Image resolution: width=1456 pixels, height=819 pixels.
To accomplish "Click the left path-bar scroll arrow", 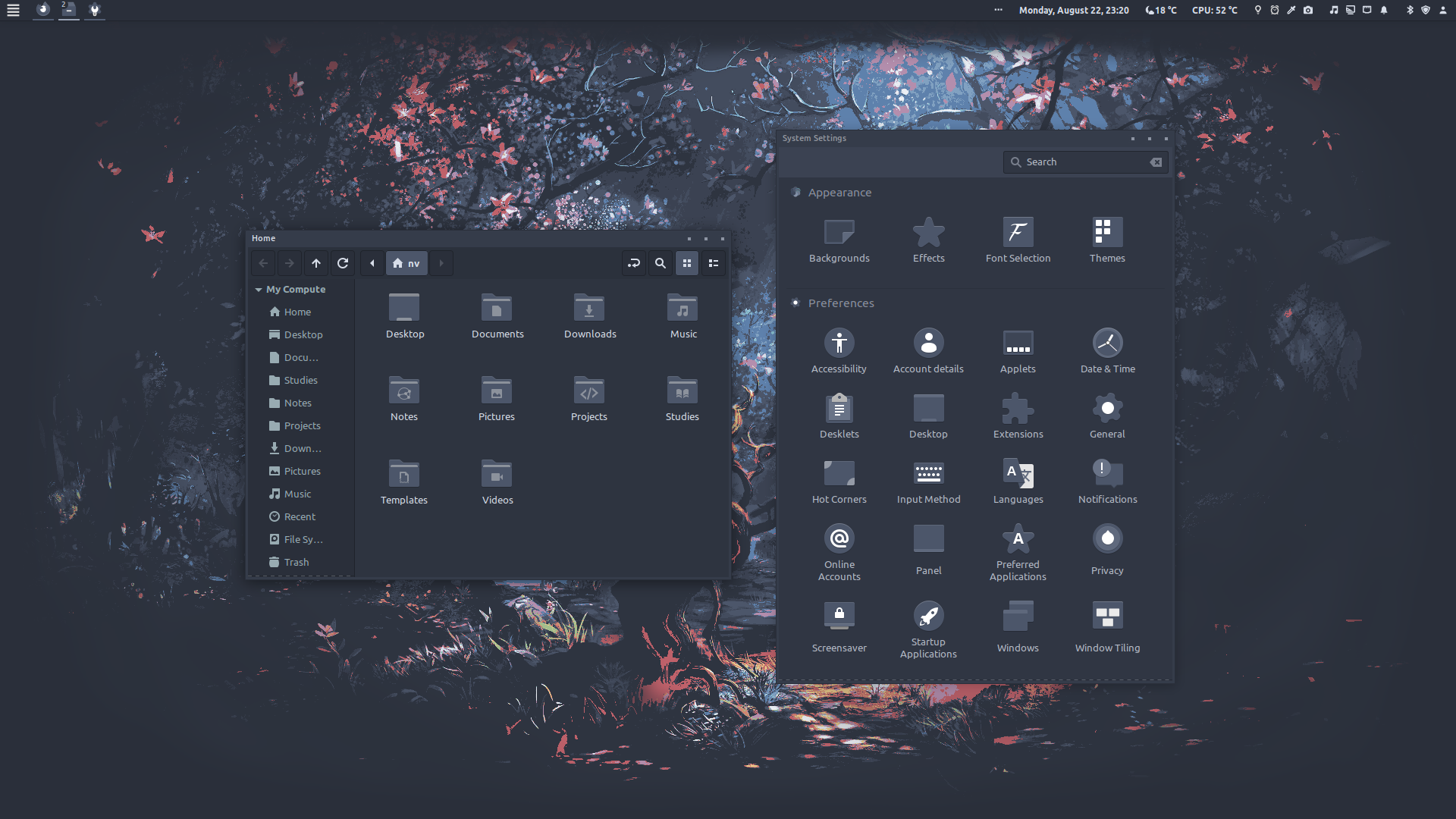I will [x=372, y=263].
